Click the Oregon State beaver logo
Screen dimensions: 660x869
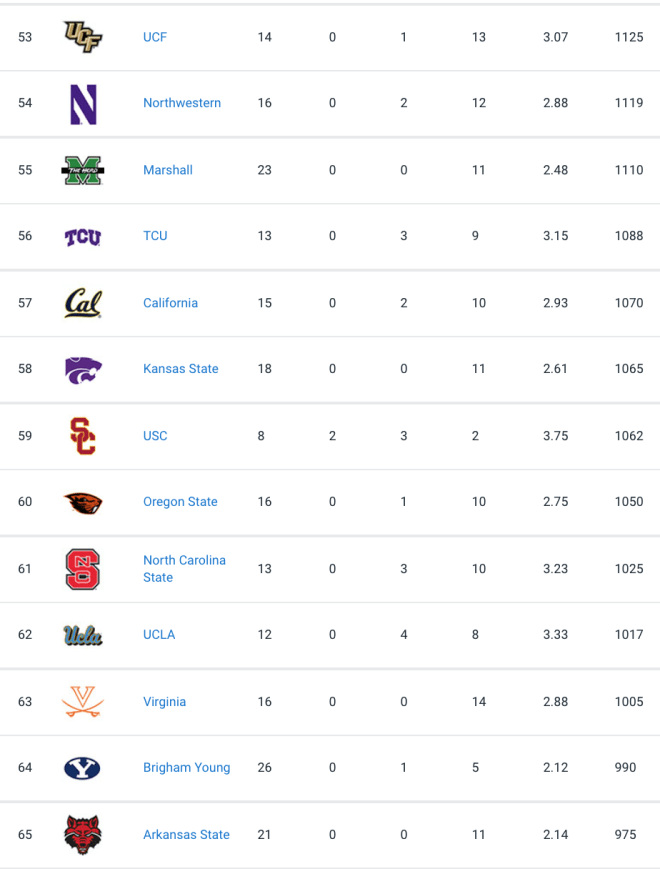click(x=83, y=503)
